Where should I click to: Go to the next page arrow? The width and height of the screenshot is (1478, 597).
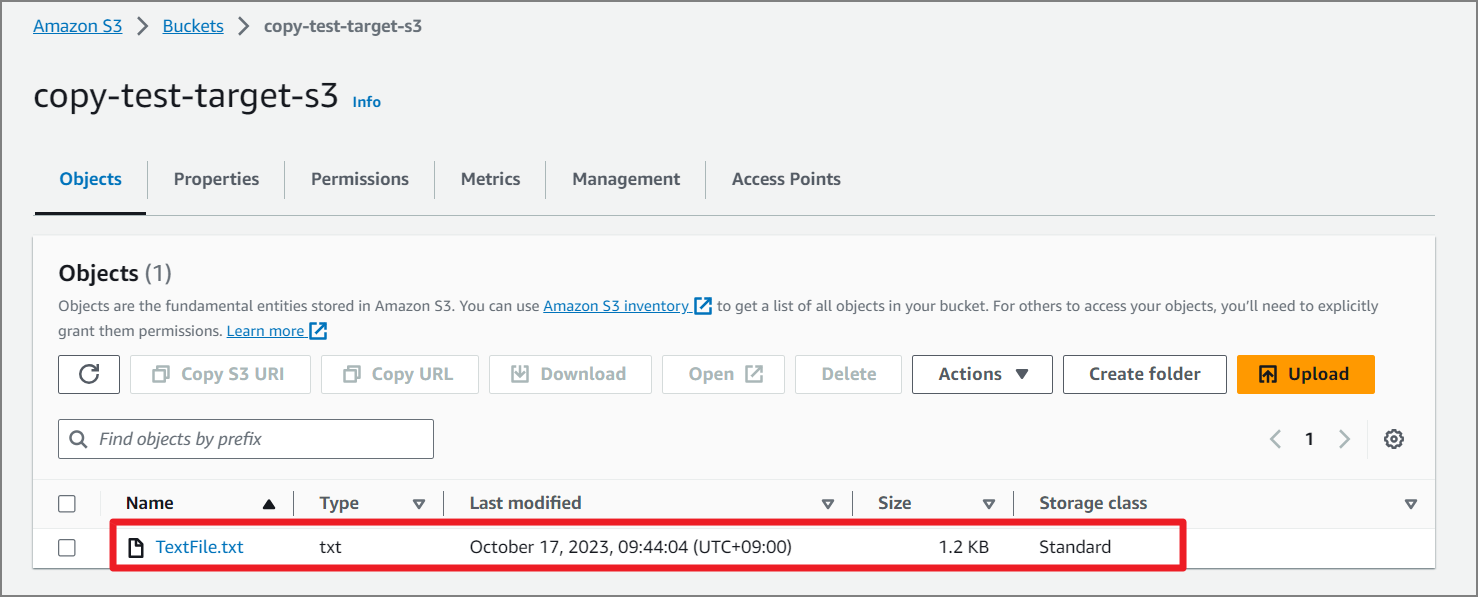pos(1344,439)
